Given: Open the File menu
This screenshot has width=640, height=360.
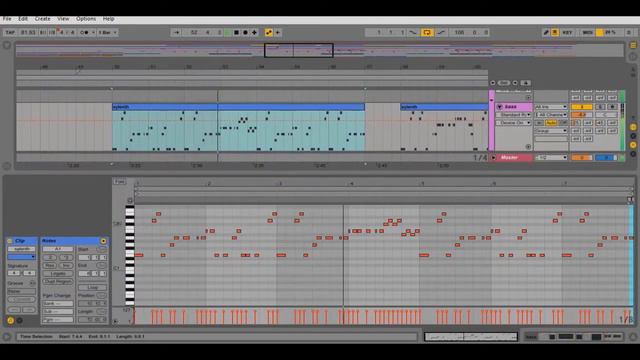Looking at the screenshot, I should click(x=7, y=19).
